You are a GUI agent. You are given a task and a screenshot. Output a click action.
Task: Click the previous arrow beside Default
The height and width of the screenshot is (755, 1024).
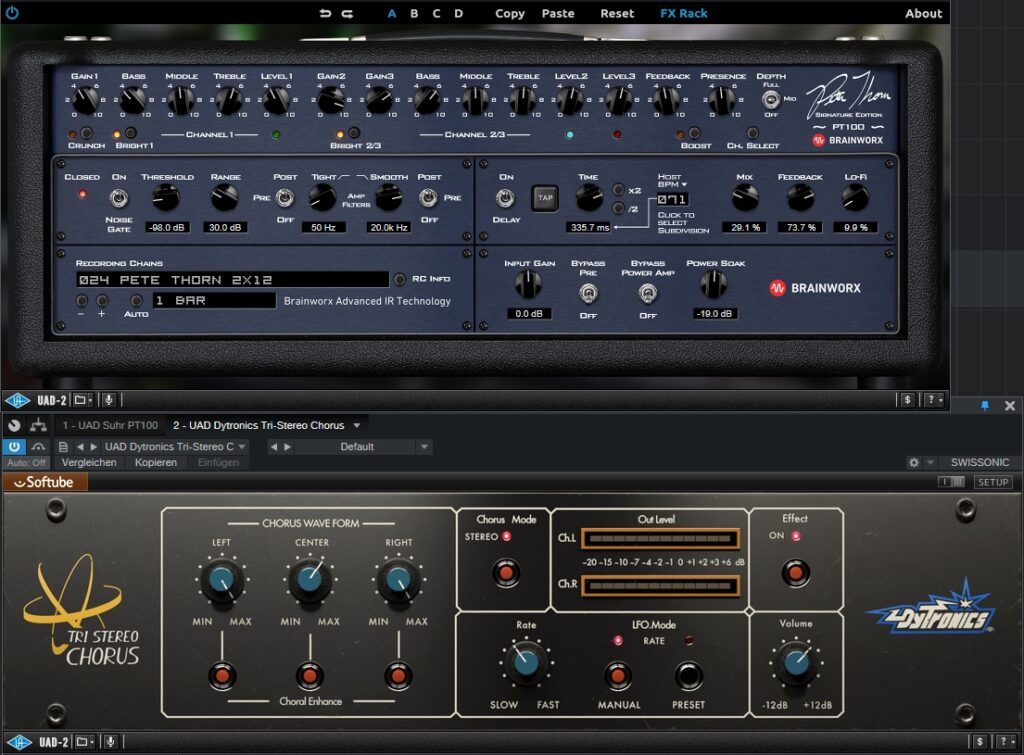coord(274,447)
